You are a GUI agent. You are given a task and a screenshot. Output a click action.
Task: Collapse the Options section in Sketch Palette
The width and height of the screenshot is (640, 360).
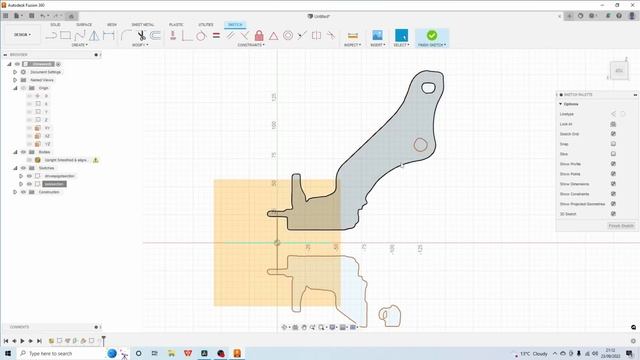tap(560, 104)
